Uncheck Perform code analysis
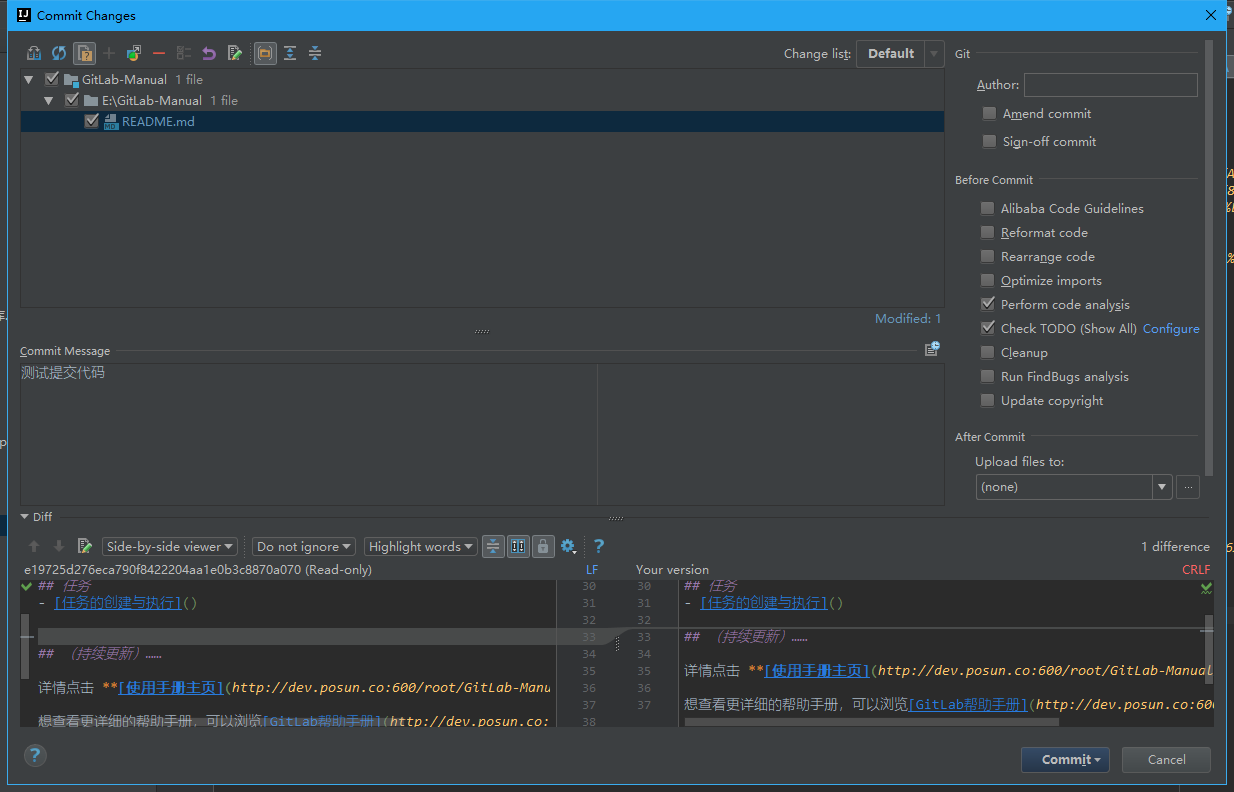The height and width of the screenshot is (792, 1234). [988, 305]
